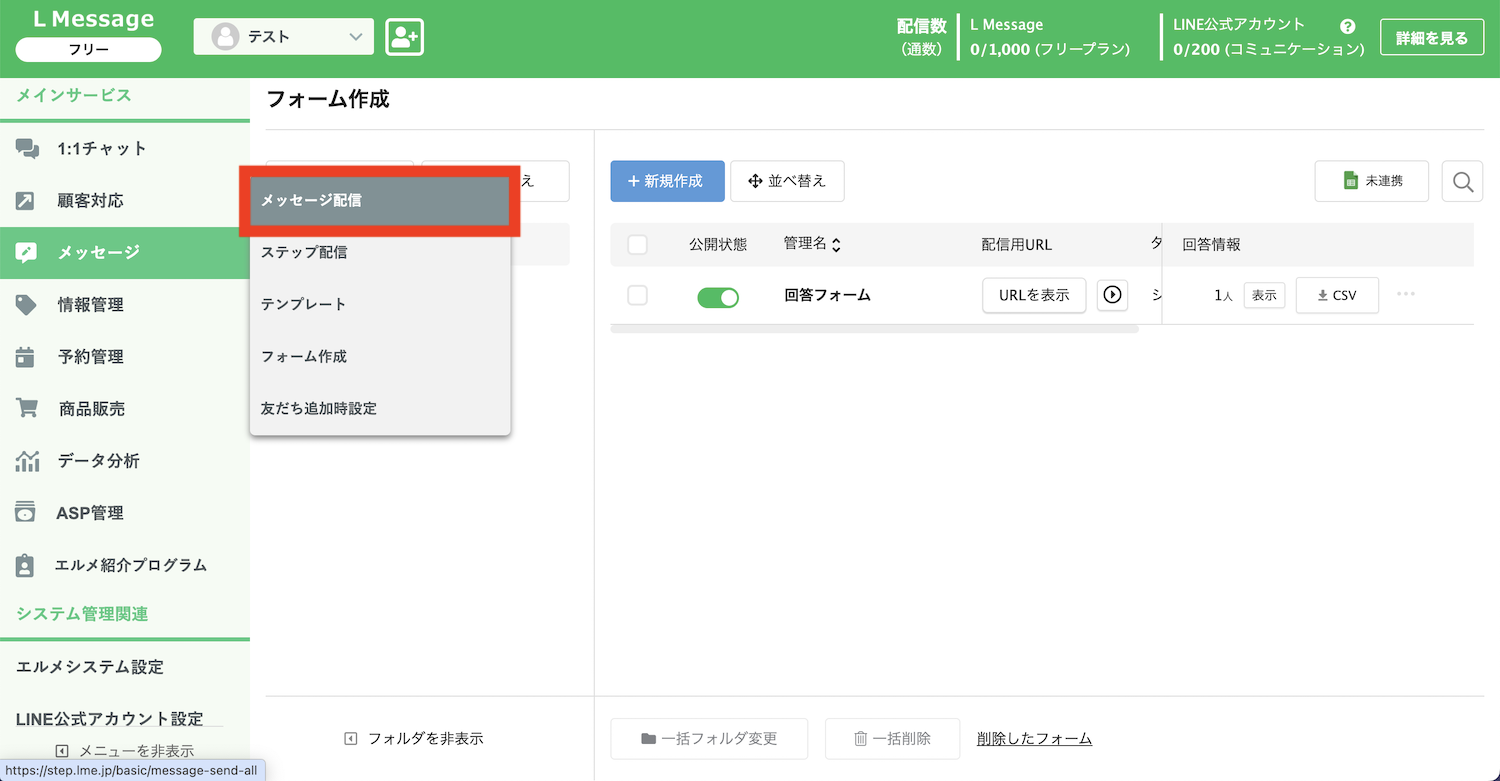Image resolution: width=1500 pixels, height=781 pixels.
Task: Click the 表示 button for answers
Action: 1264,296
